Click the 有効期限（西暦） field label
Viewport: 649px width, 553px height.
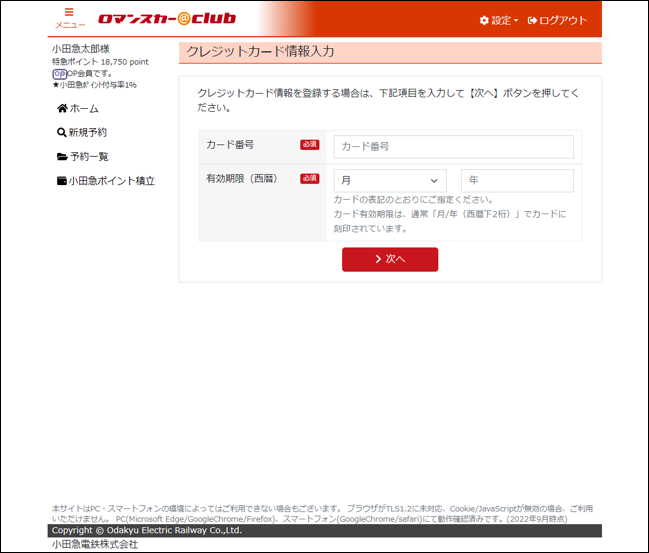click(242, 178)
